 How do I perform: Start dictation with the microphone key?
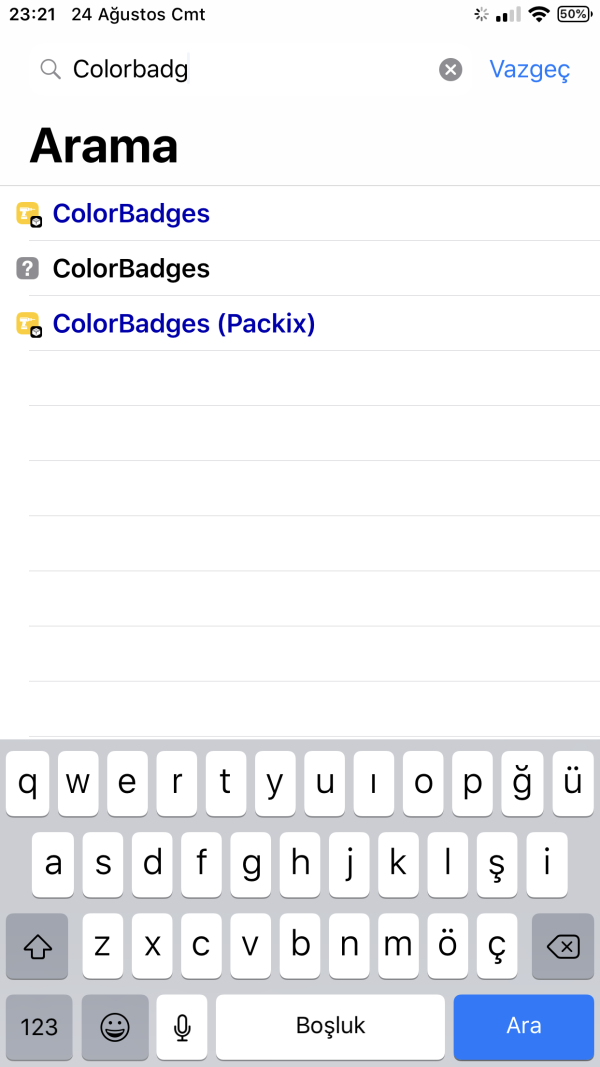pos(182,1026)
